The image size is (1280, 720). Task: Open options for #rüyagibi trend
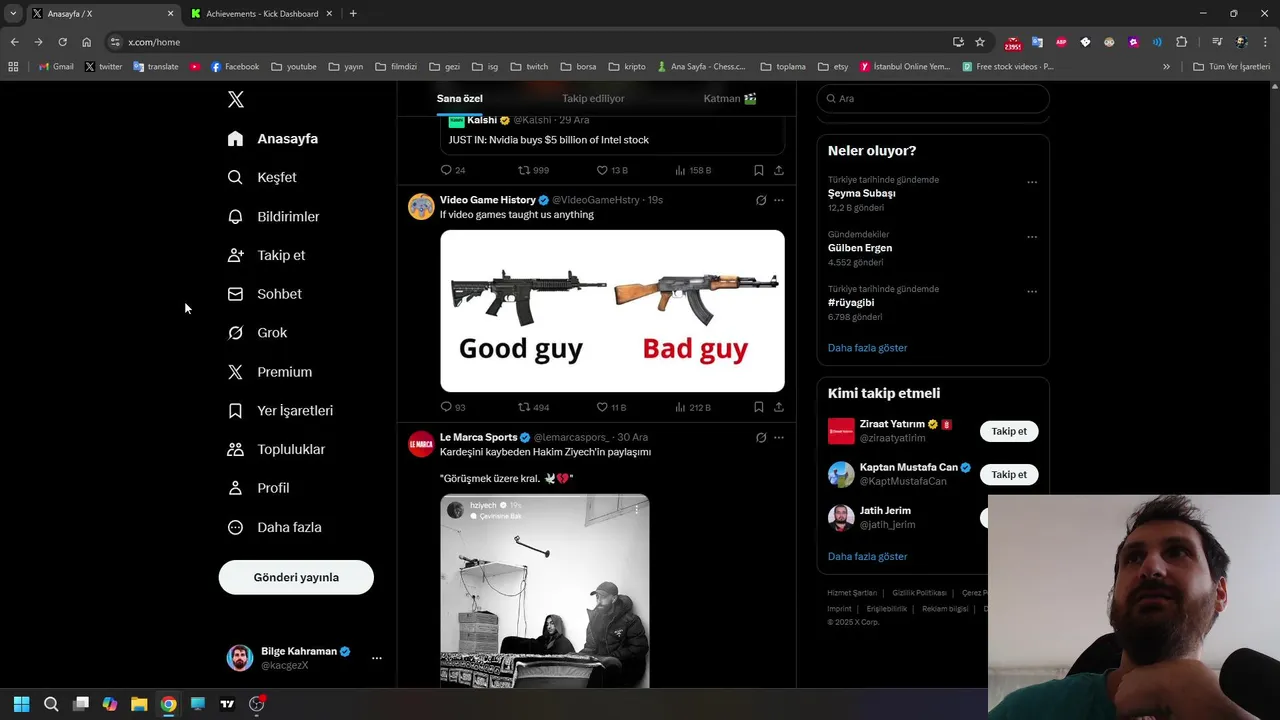[1032, 292]
